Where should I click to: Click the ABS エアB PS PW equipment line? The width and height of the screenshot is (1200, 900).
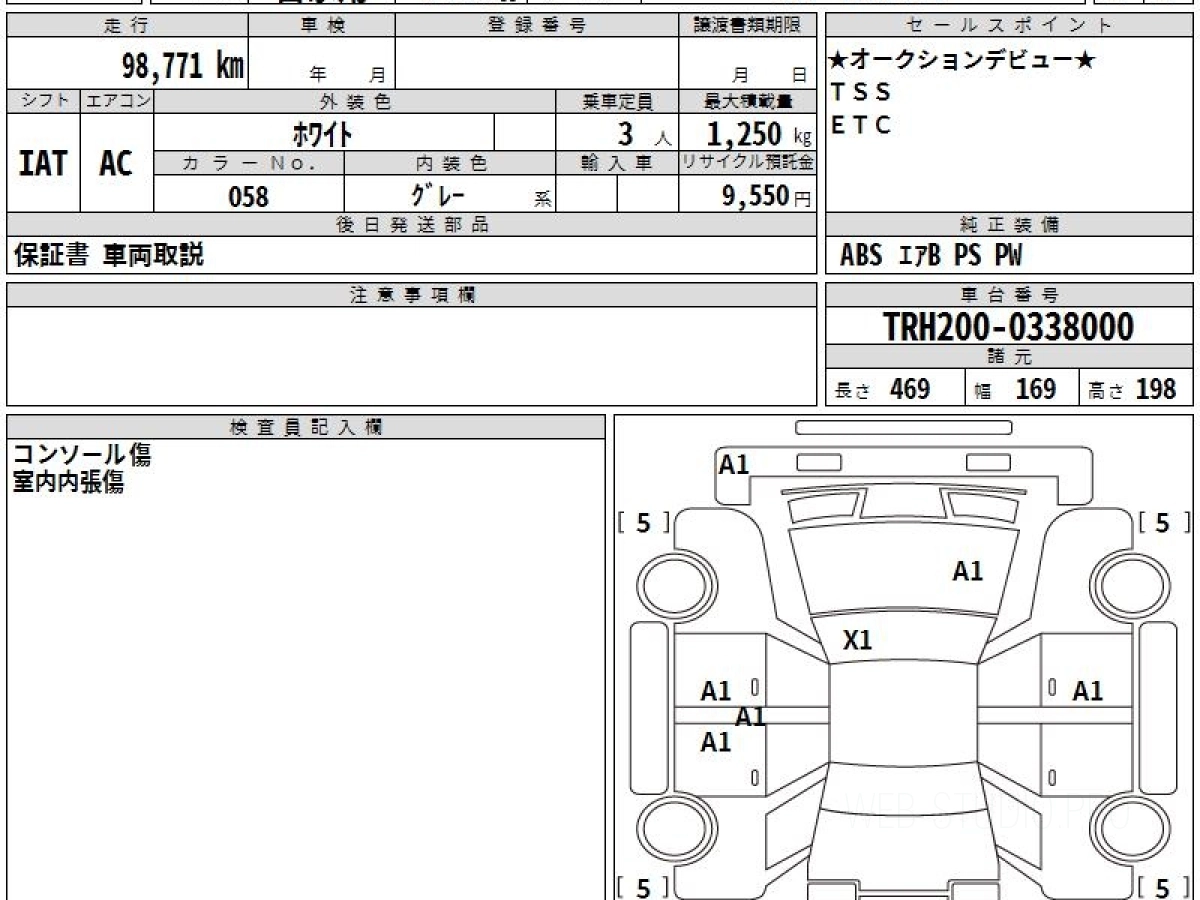pyautogui.click(x=931, y=256)
